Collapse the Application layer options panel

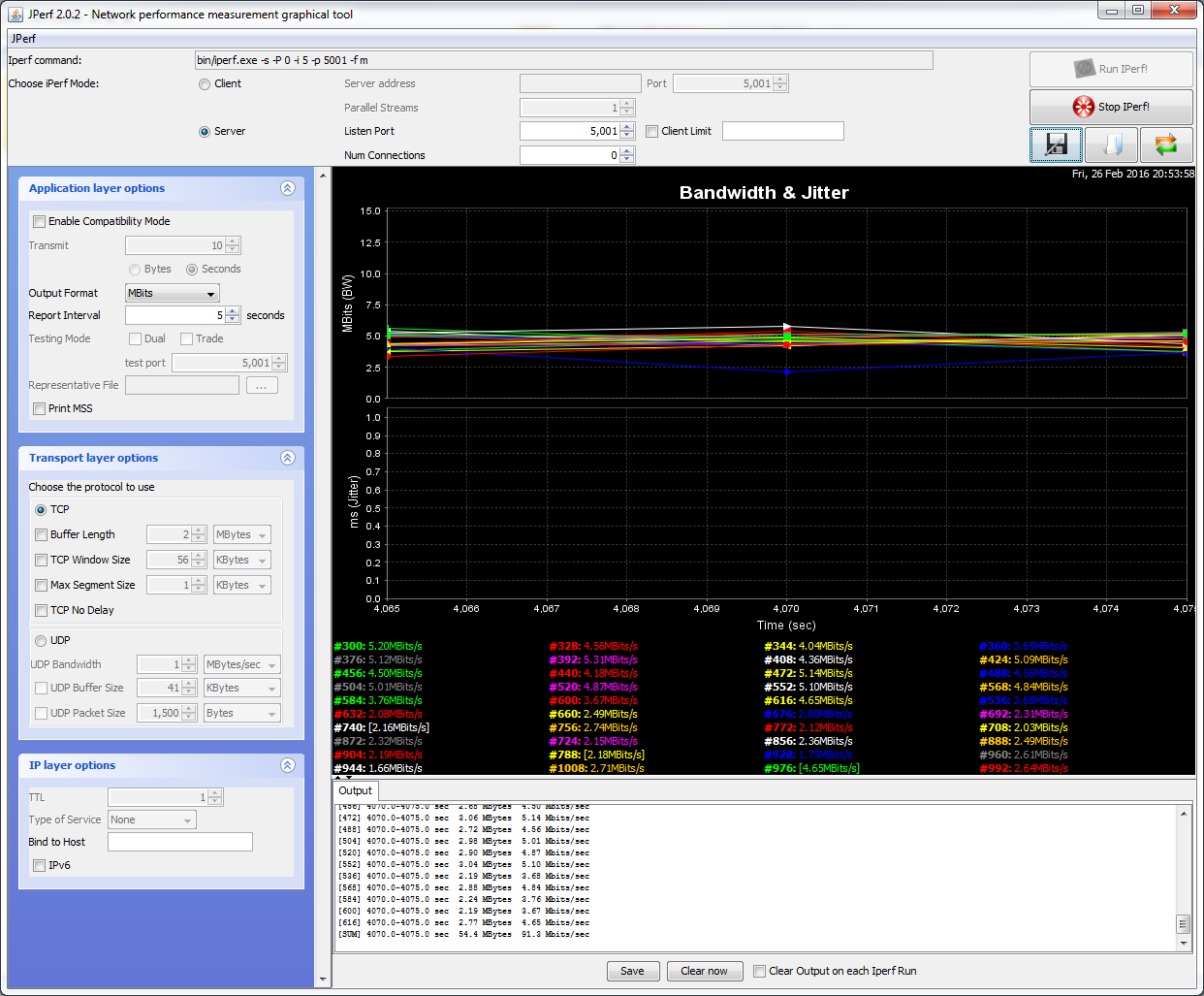click(288, 188)
